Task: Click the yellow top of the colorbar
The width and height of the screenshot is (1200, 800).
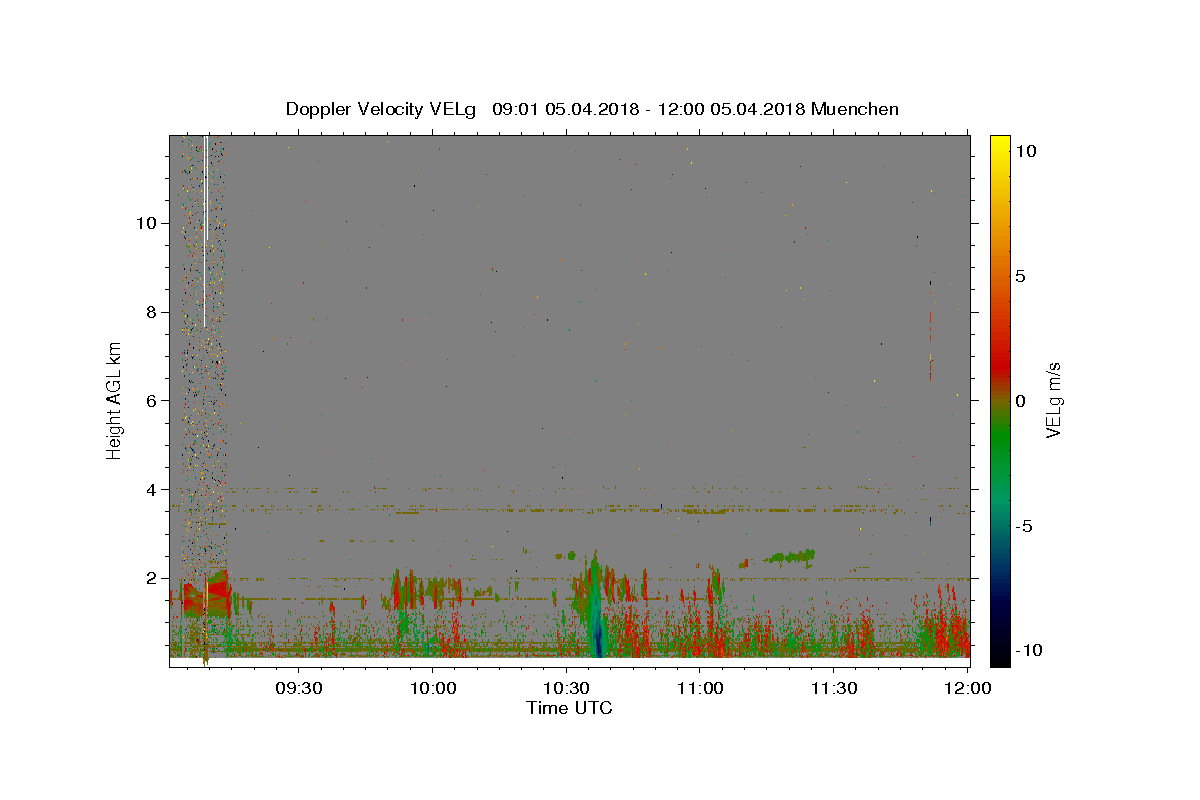Action: pyautogui.click(x=999, y=146)
